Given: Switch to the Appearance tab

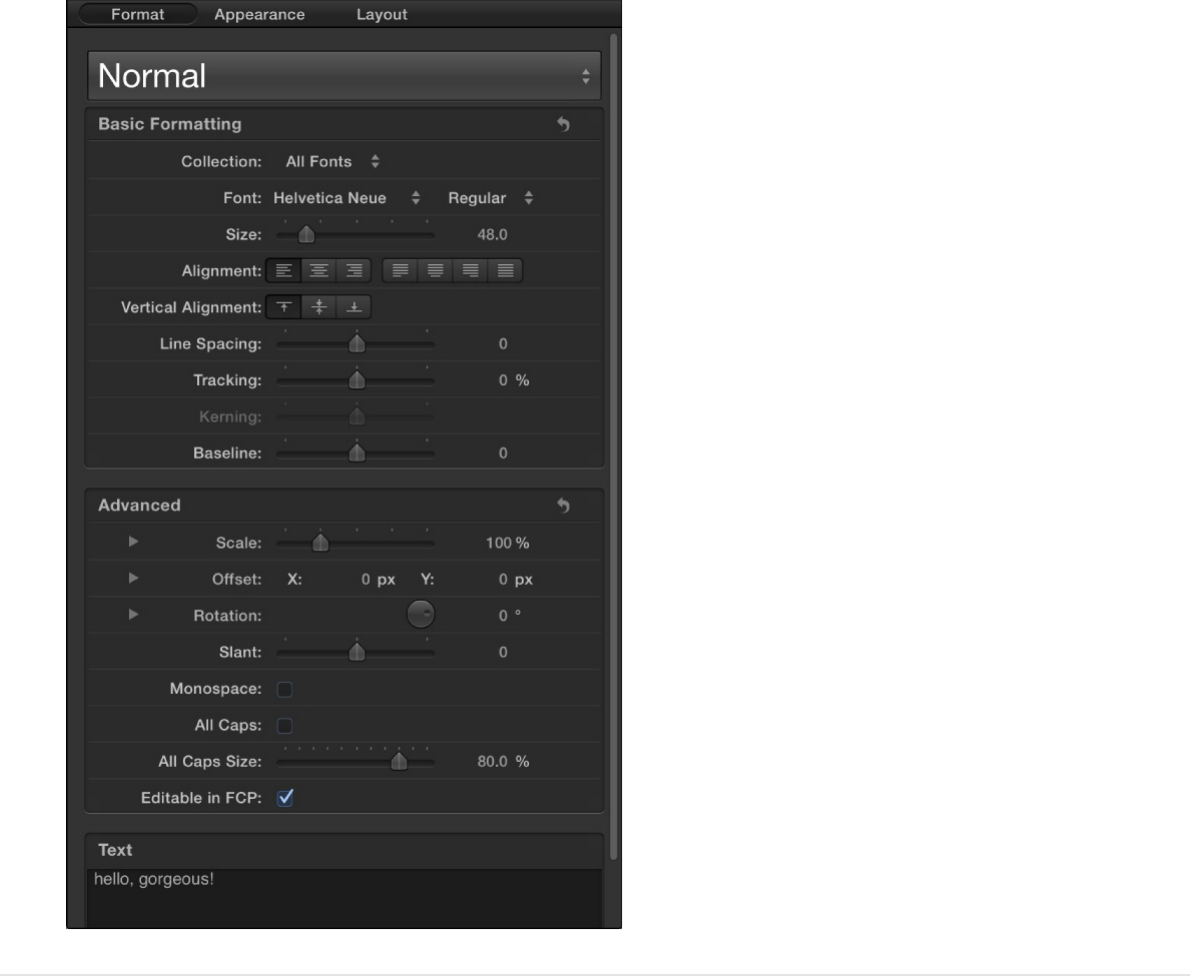Looking at the screenshot, I should [260, 14].
